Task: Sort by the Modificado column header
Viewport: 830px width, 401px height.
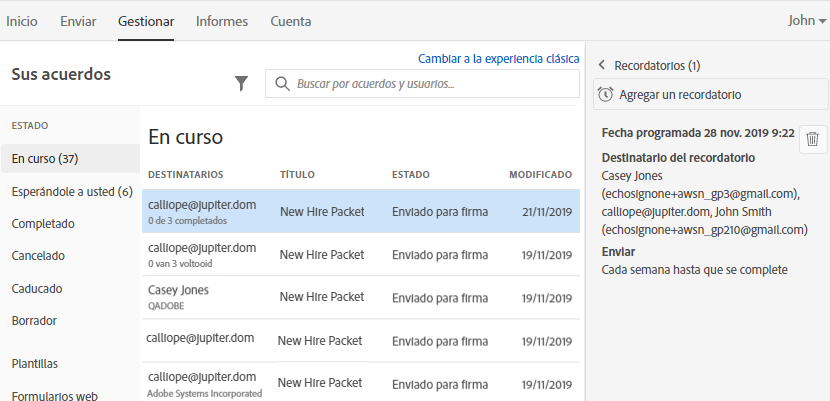Action: click(x=540, y=174)
